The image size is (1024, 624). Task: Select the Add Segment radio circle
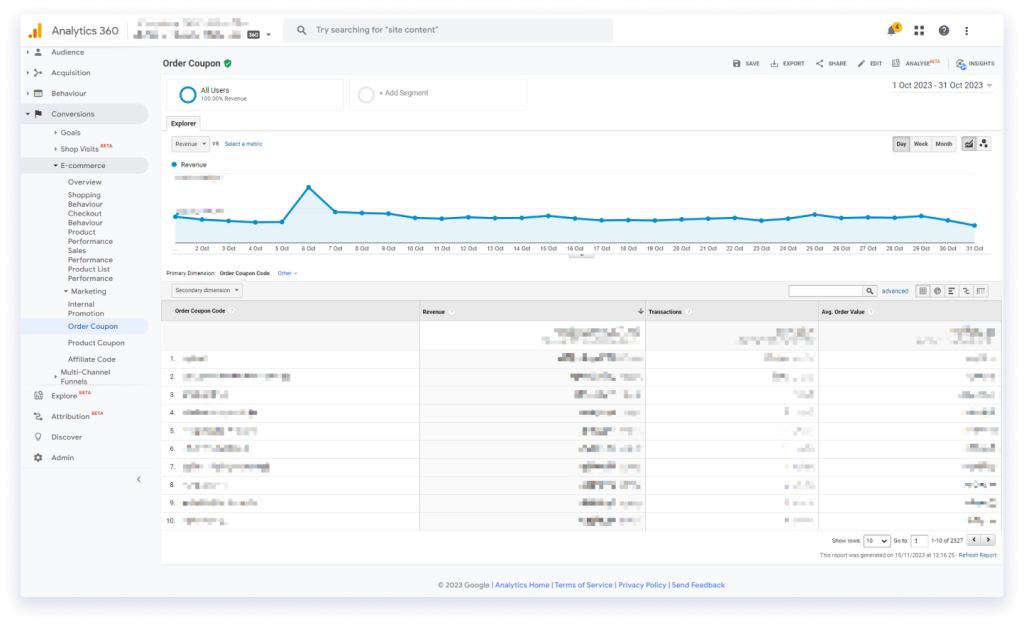[x=368, y=94]
